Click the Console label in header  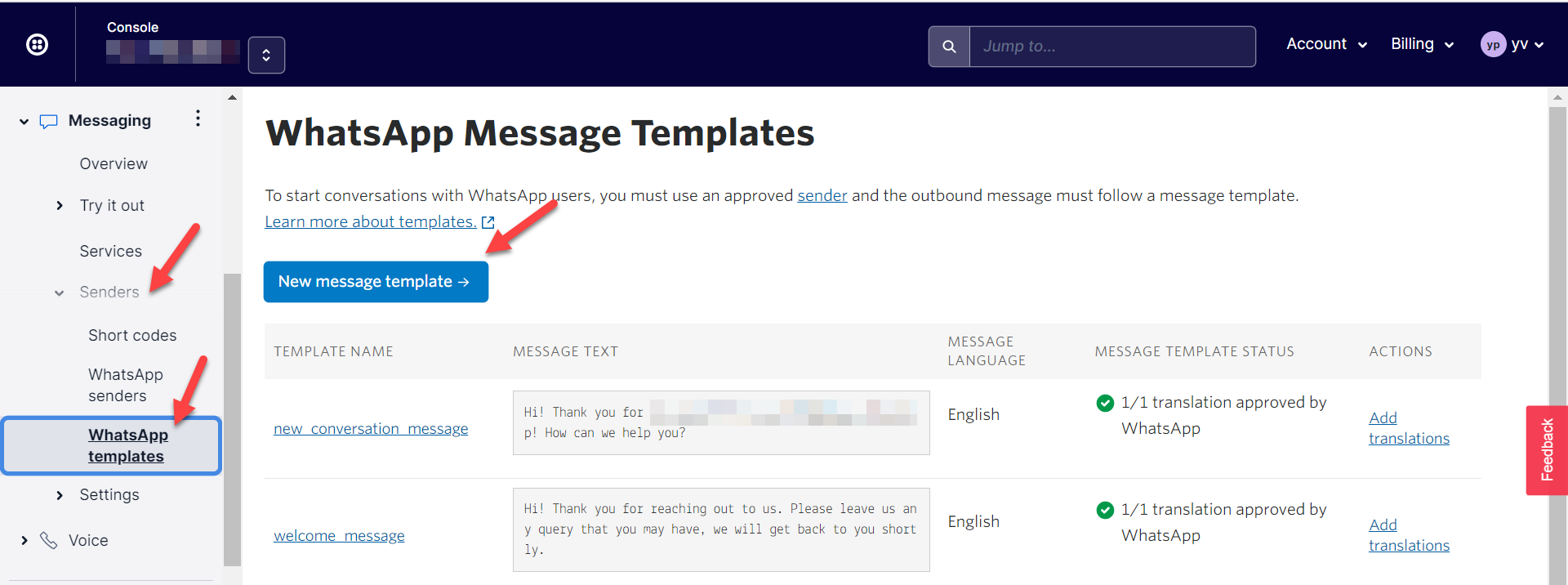click(132, 27)
